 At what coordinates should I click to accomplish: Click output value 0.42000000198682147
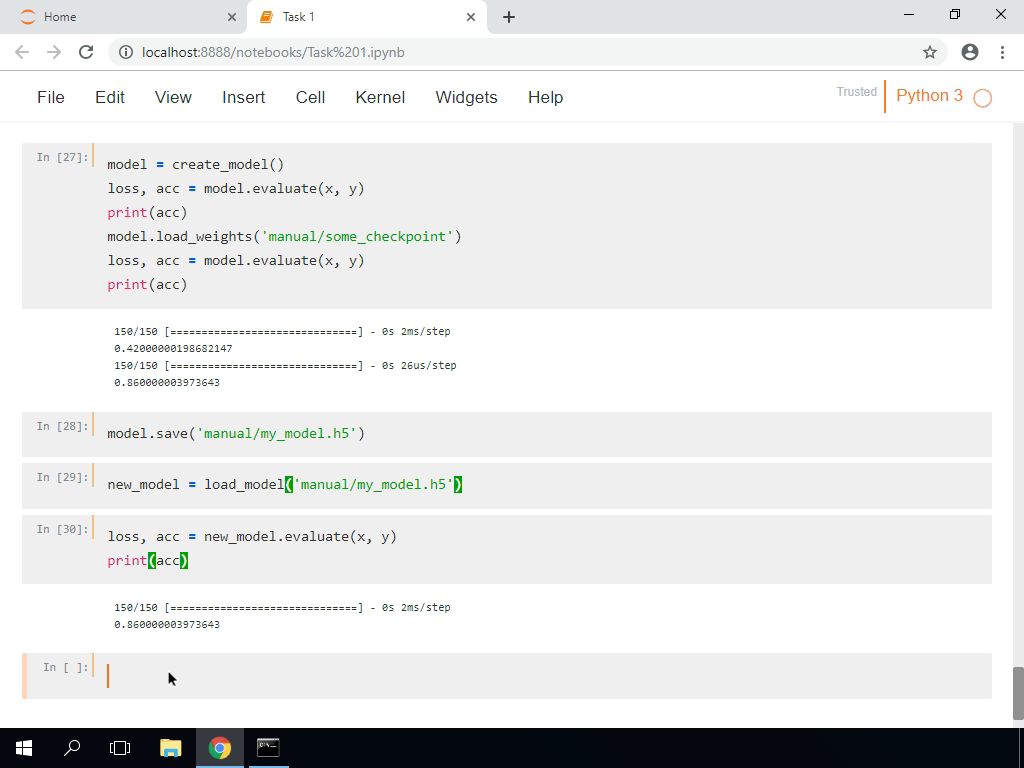(173, 349)
